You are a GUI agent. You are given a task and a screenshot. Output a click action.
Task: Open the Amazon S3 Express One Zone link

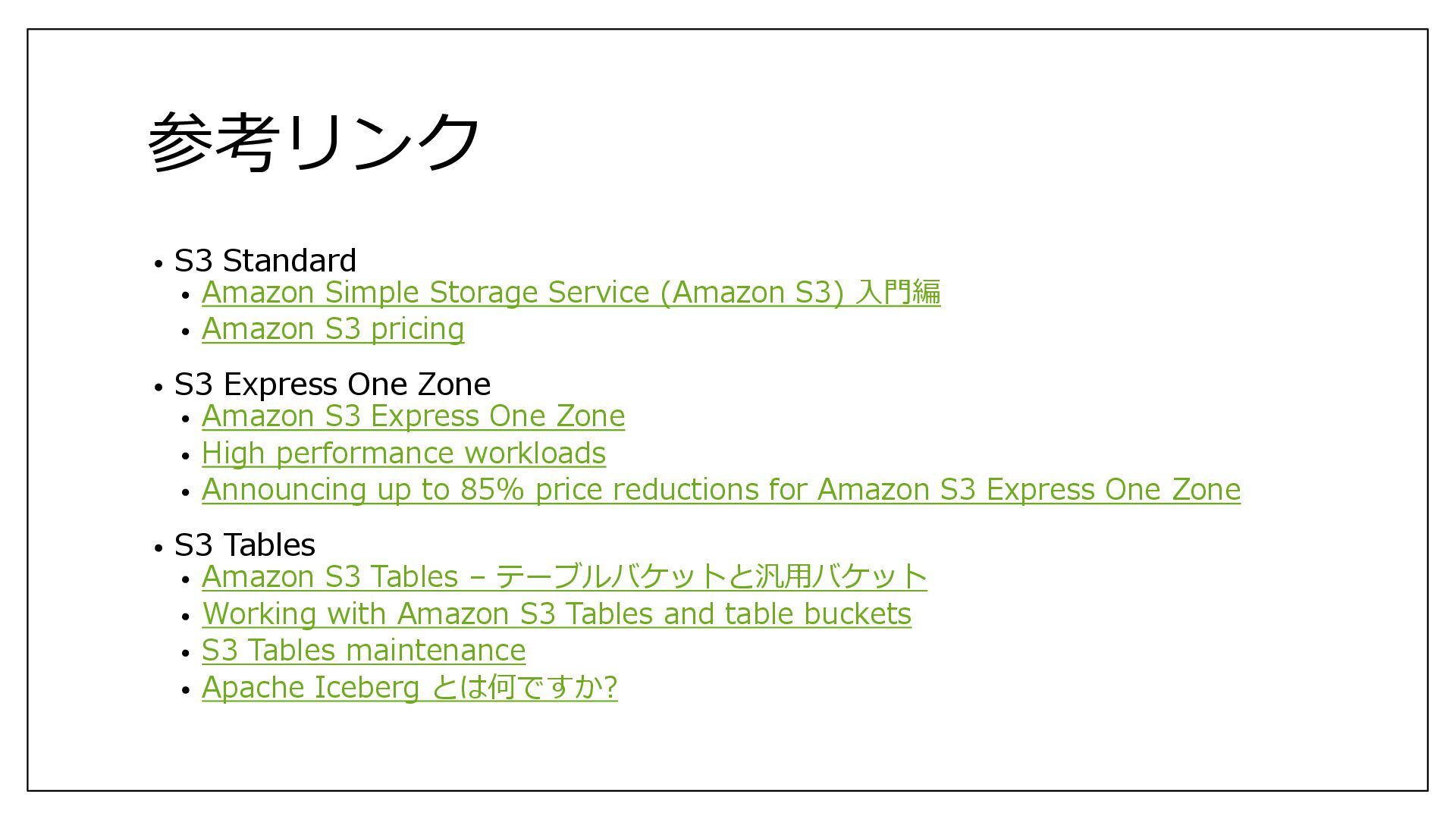pos(413,416)
